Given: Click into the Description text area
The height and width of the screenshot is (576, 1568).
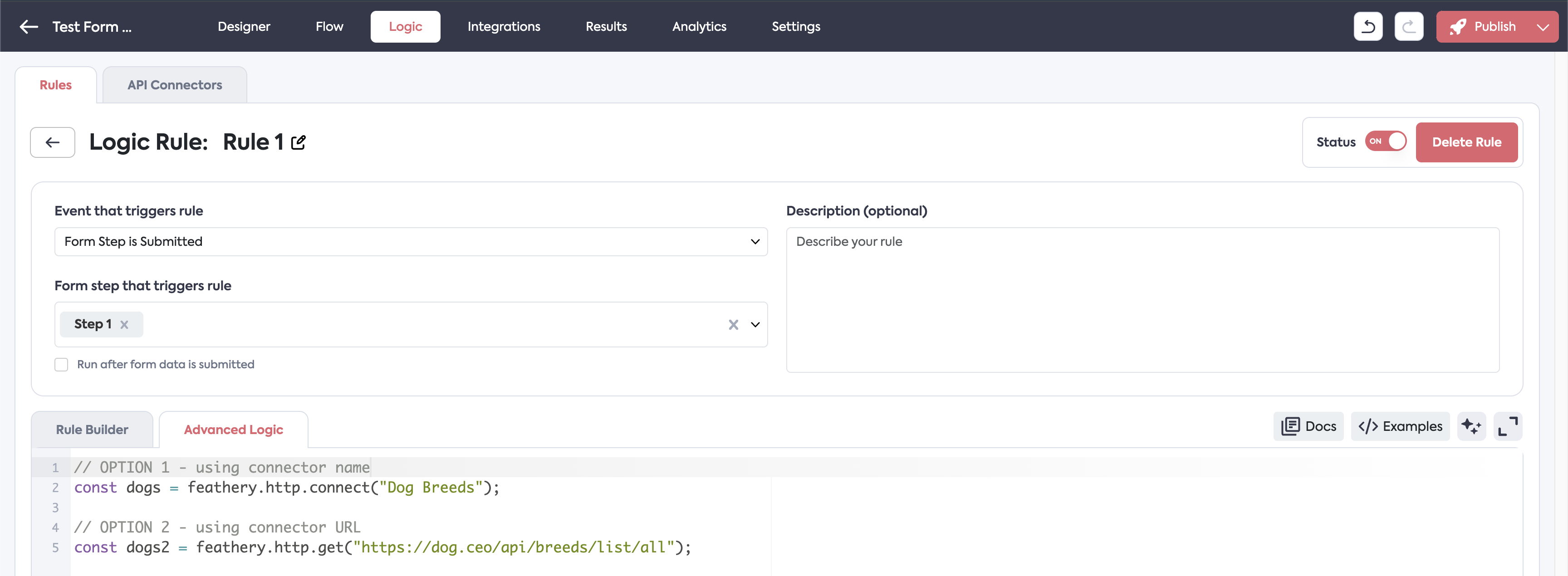Looking at the screenshot, I should point(1142,299).
